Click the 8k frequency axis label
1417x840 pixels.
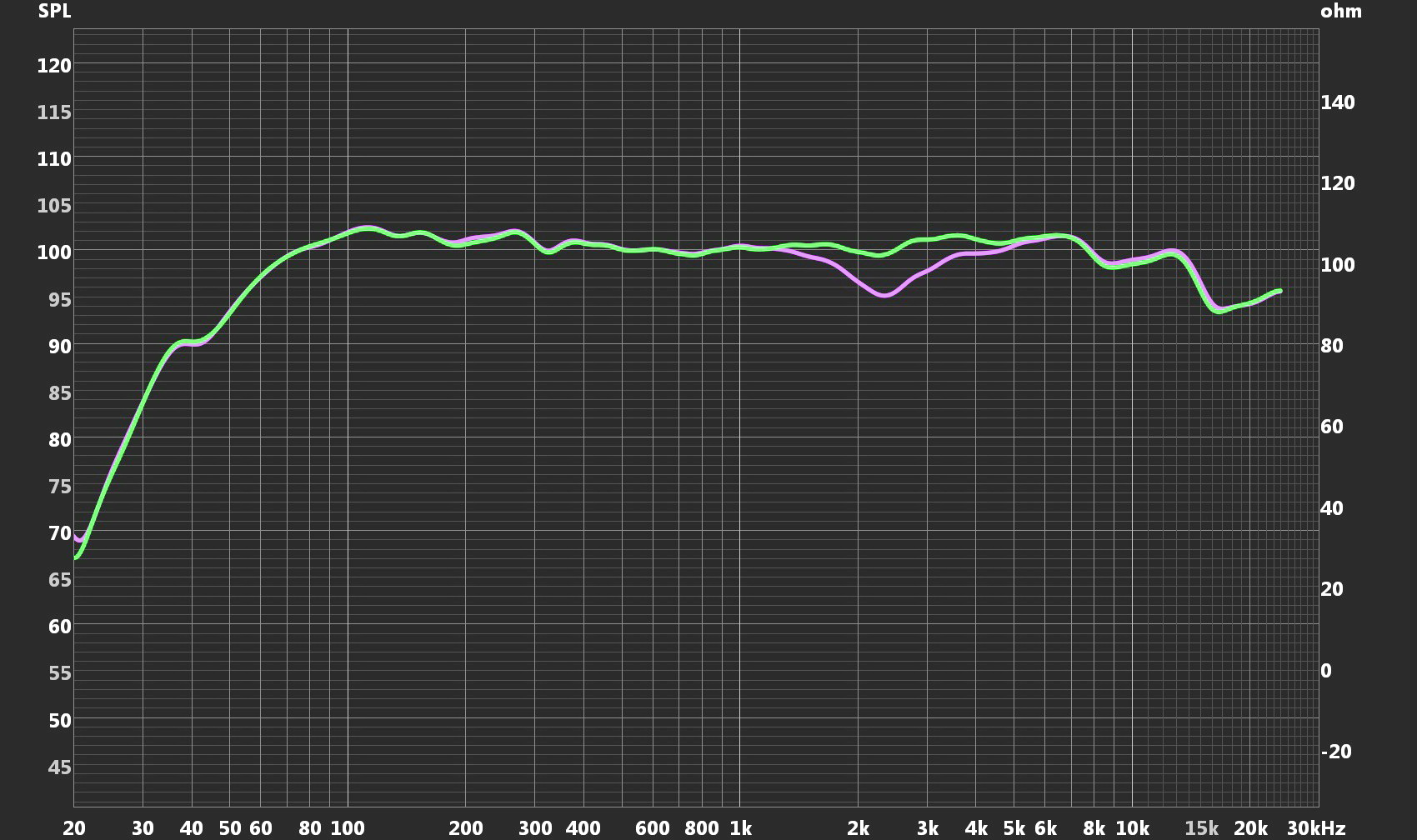(1094, 828)
